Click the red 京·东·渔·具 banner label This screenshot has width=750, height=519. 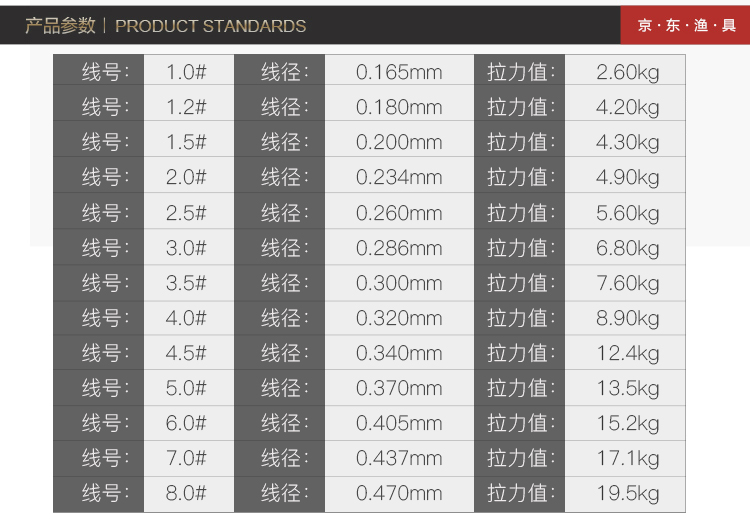[x=686, y=25]
